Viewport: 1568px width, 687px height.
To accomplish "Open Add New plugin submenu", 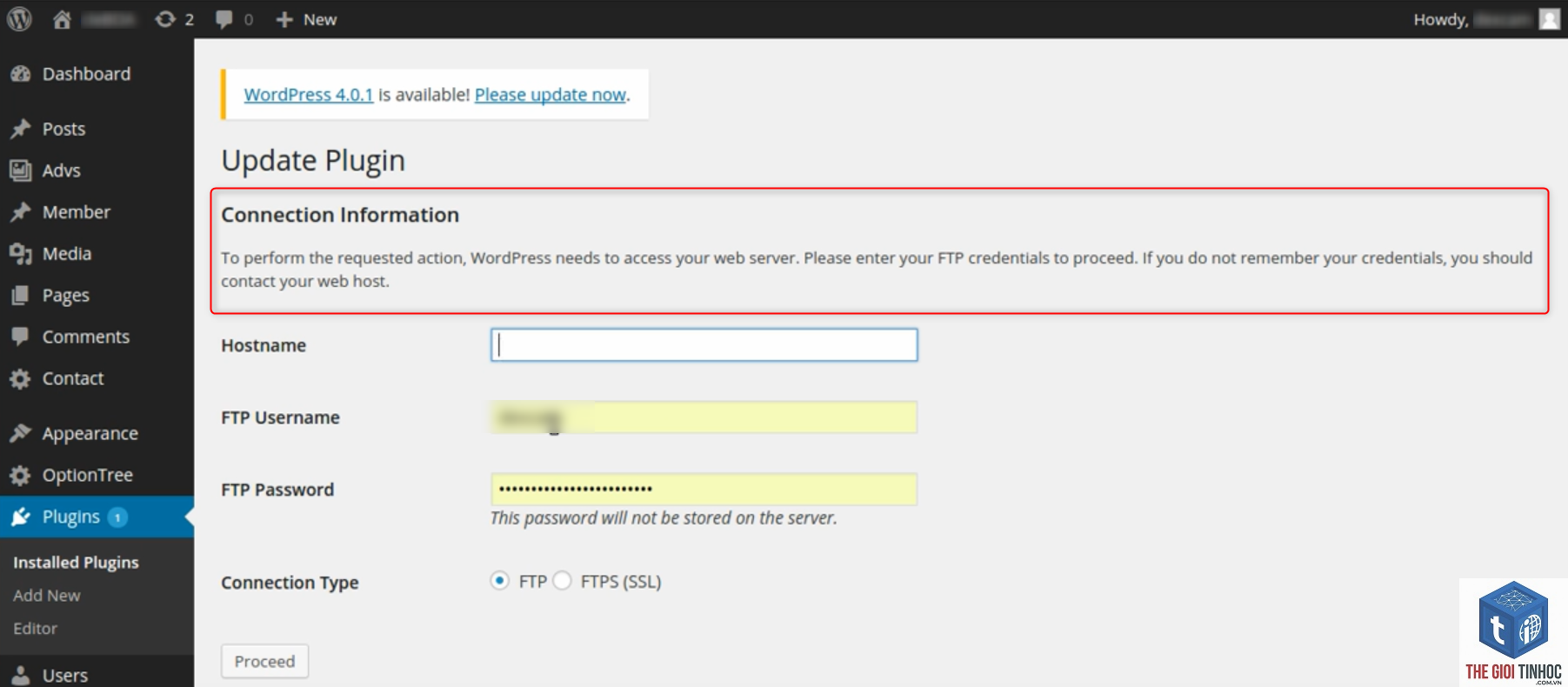I will (x=47, y=596).
